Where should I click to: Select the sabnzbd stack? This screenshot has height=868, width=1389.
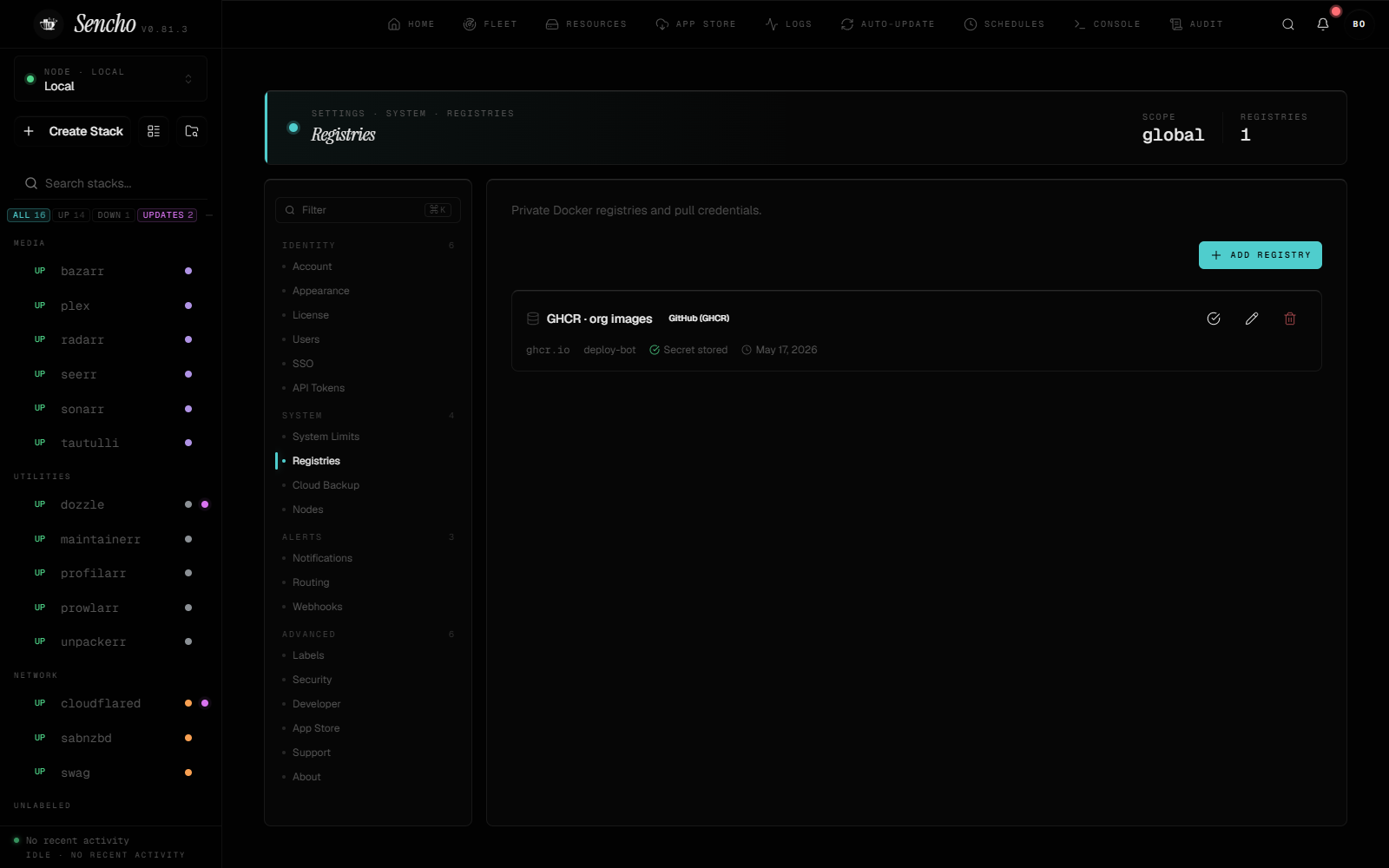coord(110,739)
